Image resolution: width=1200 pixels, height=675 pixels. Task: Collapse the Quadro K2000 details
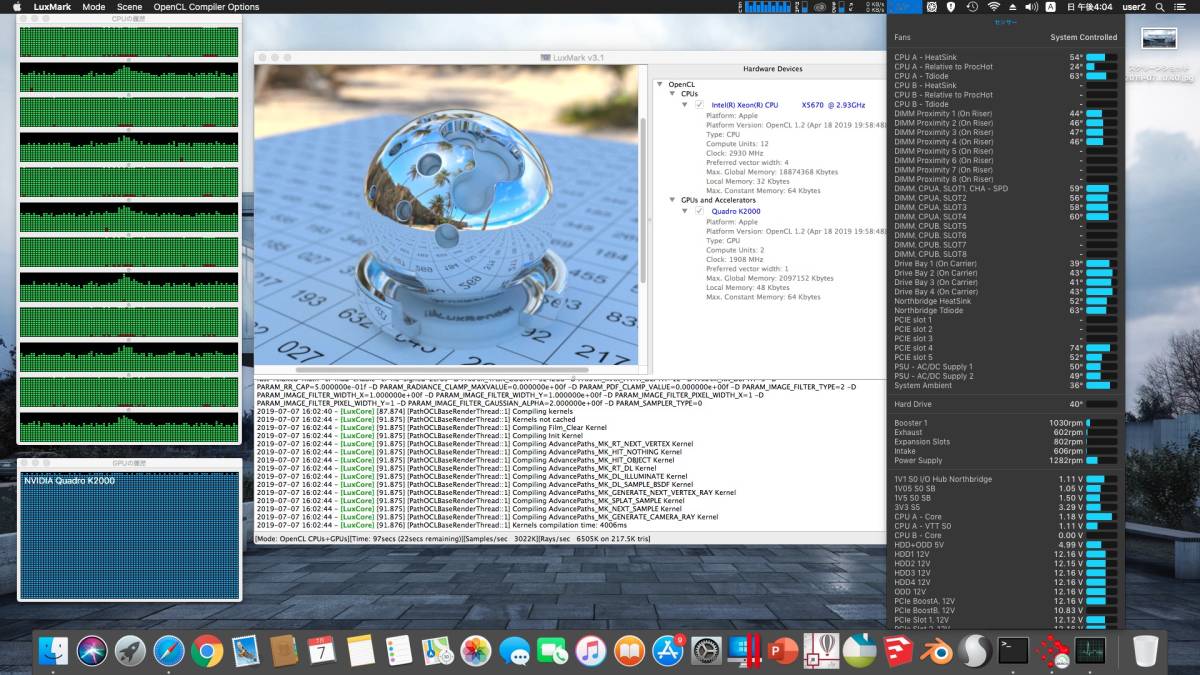click(x=686, y=211)
